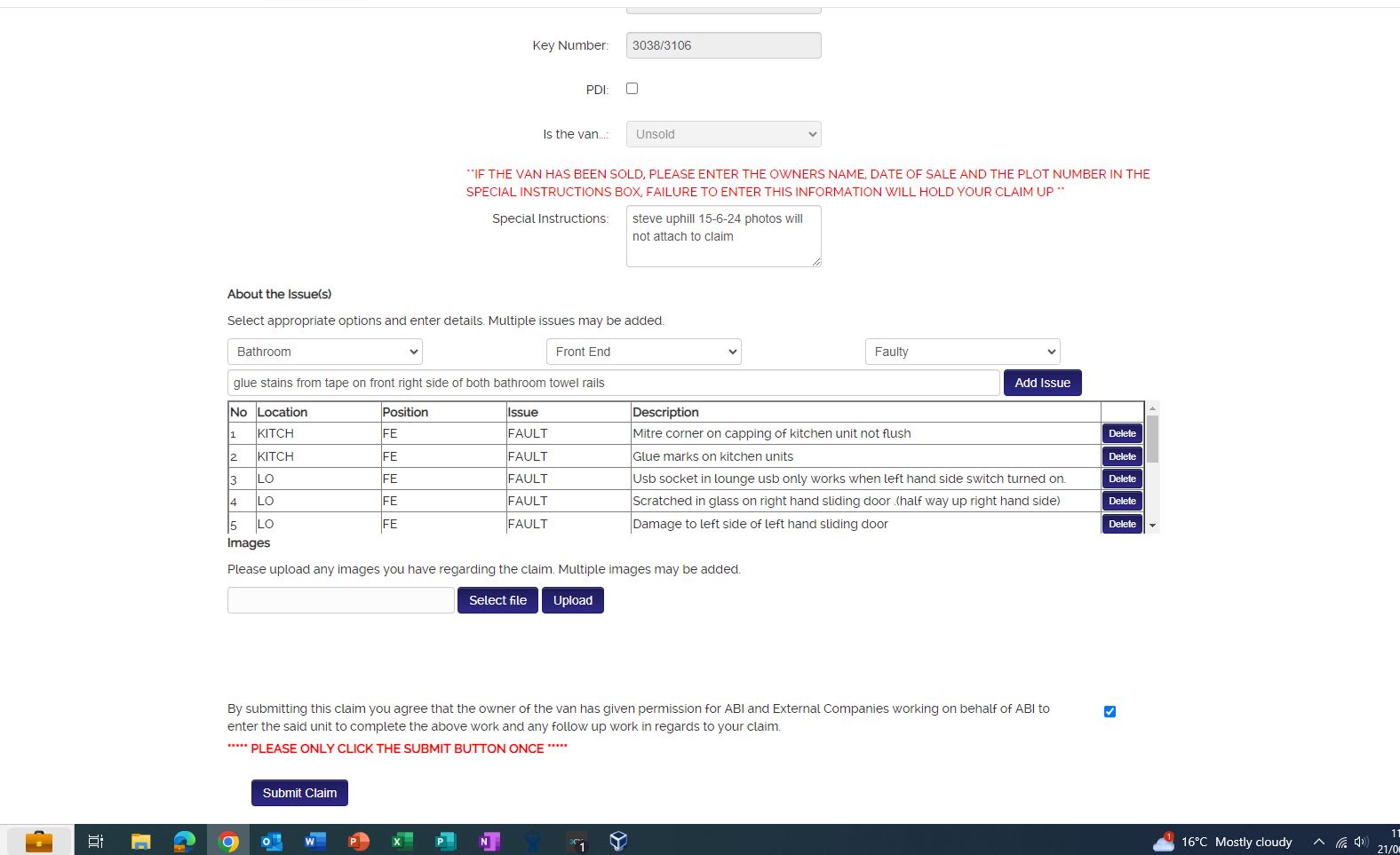The height and width of the screenshot is (855, 1400).
Task: Untick the permission agreement checkbox
Action: [x=1110, y=711]
